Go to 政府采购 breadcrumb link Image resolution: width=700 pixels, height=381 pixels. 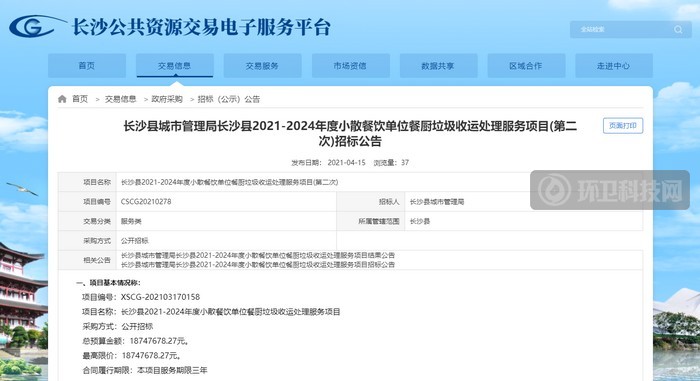(167, 99)
